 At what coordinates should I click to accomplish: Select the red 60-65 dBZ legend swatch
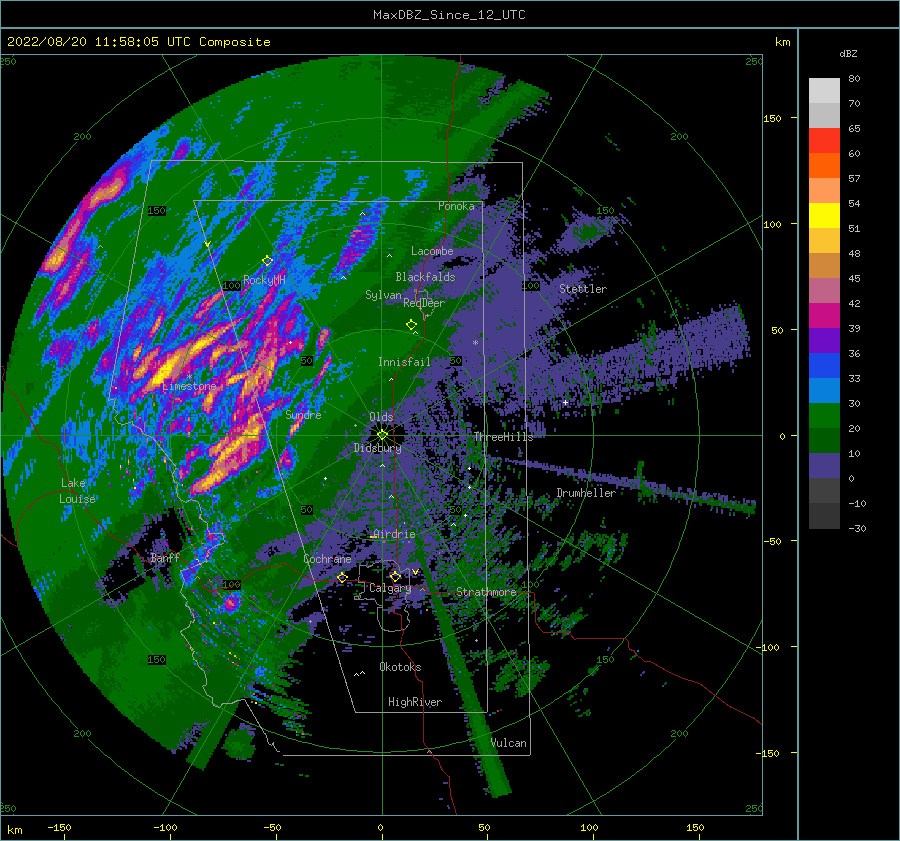(x=824, y=141)
